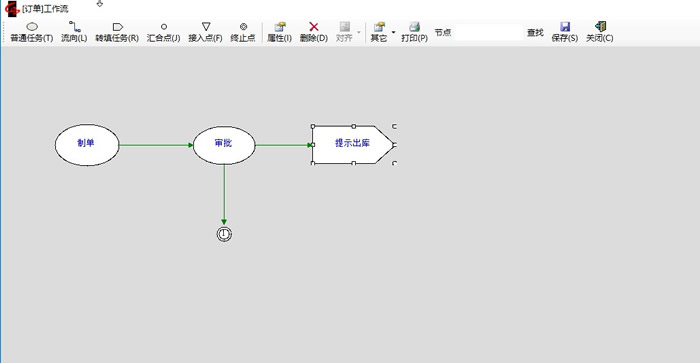This screenshot has width=700, height=363.
Task: Print the workflow with 打印(P)
Action: tap(414, 33)
